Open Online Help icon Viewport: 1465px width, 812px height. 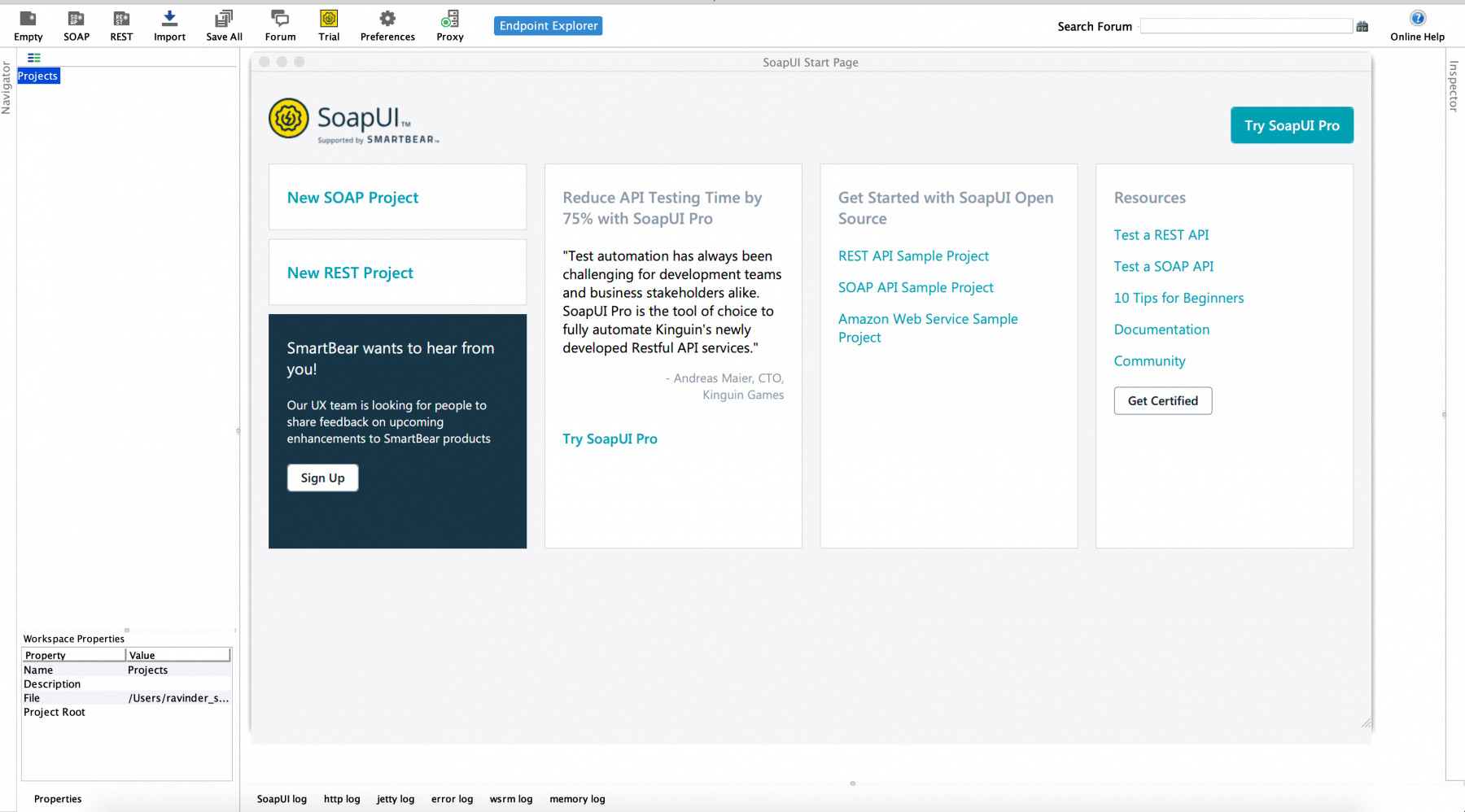coord(1417,26)
